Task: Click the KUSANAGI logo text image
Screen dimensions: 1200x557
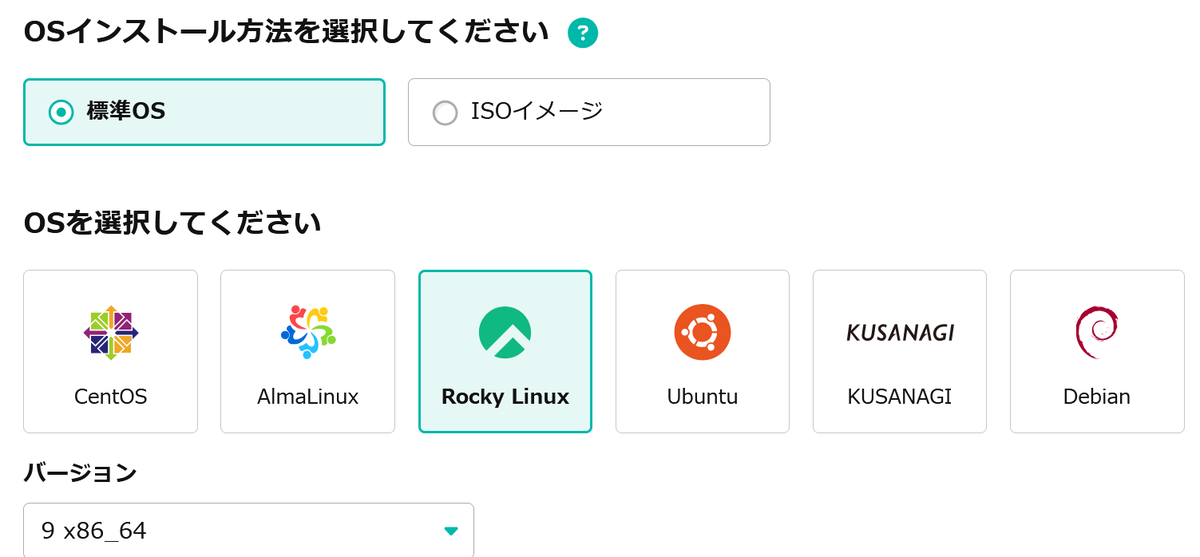Action: coord(900,333)
